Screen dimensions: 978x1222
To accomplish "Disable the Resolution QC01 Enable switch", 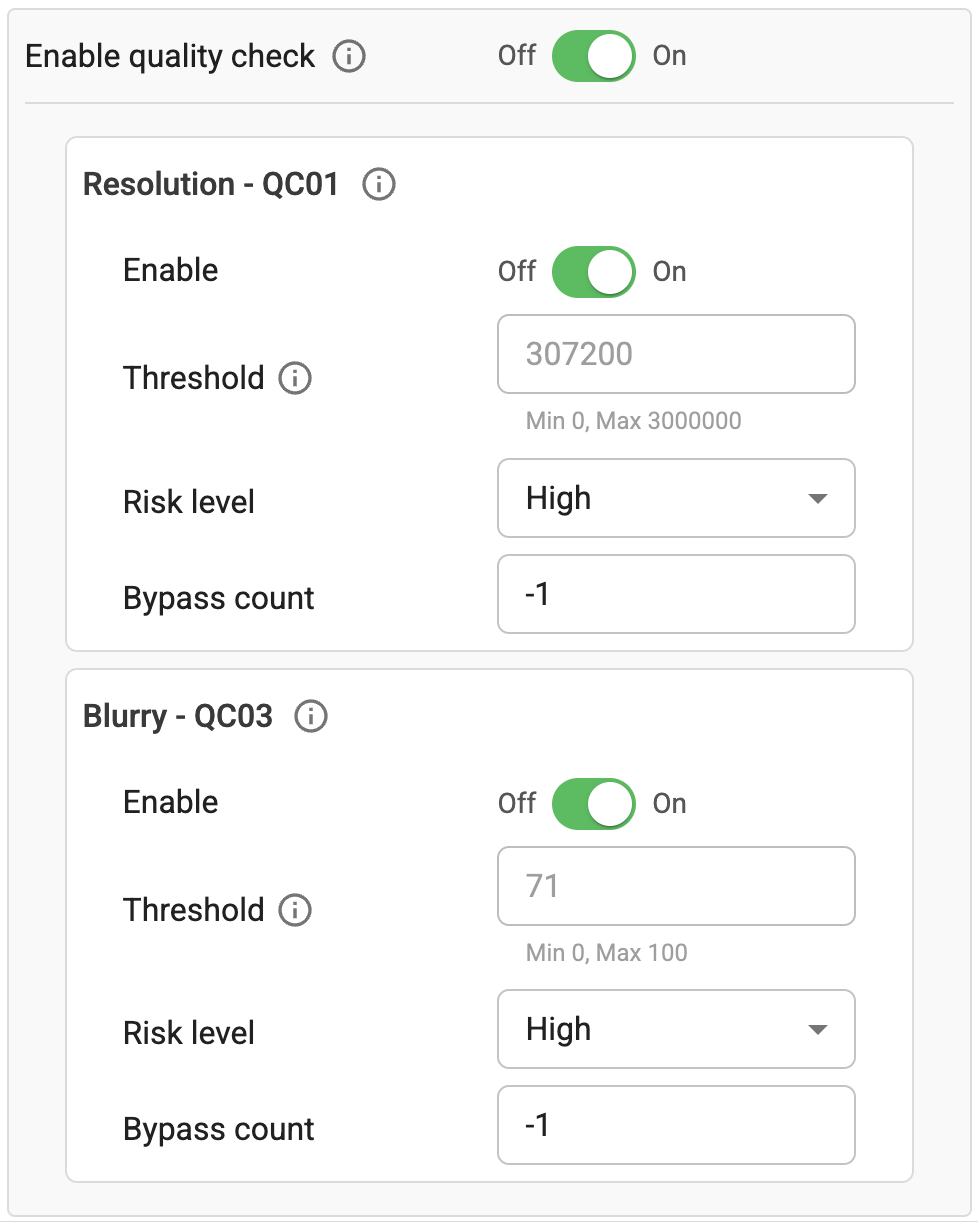I will 593,272.
